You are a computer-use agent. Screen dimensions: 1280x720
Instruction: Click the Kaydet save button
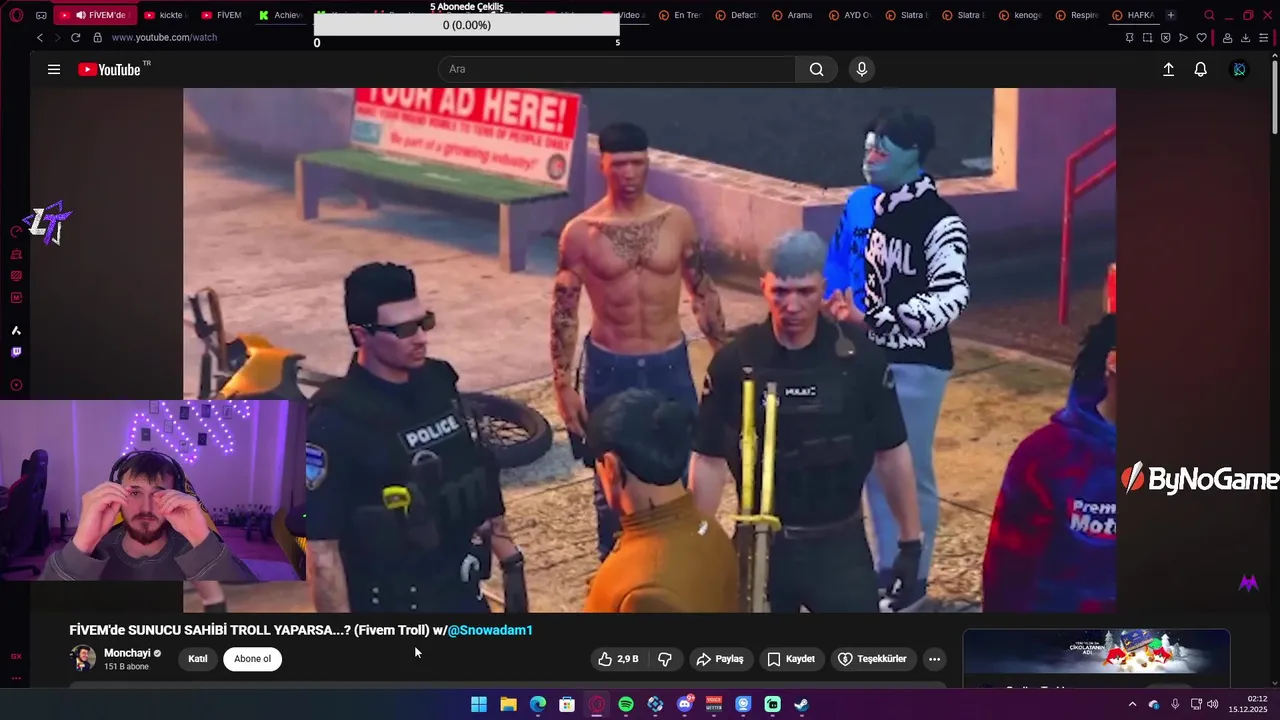[791, 659]
